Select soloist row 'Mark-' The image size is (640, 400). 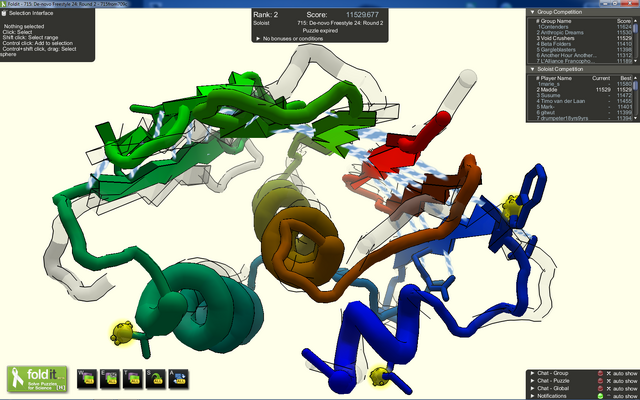[584, 107]
